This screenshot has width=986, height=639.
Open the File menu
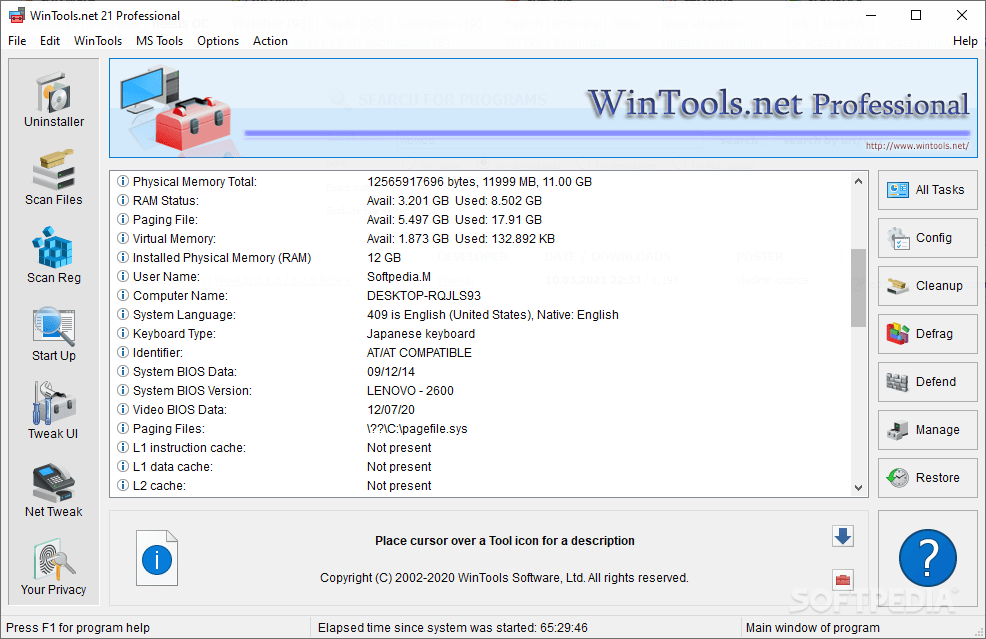click(17, 41)
